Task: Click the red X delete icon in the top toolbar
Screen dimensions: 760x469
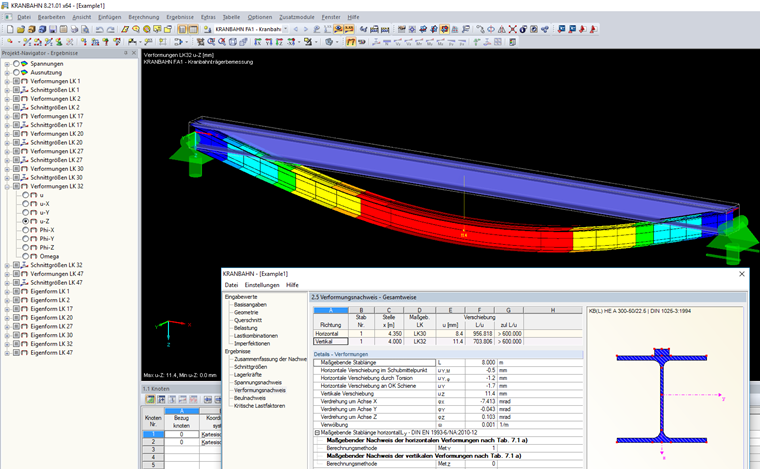Action: pos(513,29)
